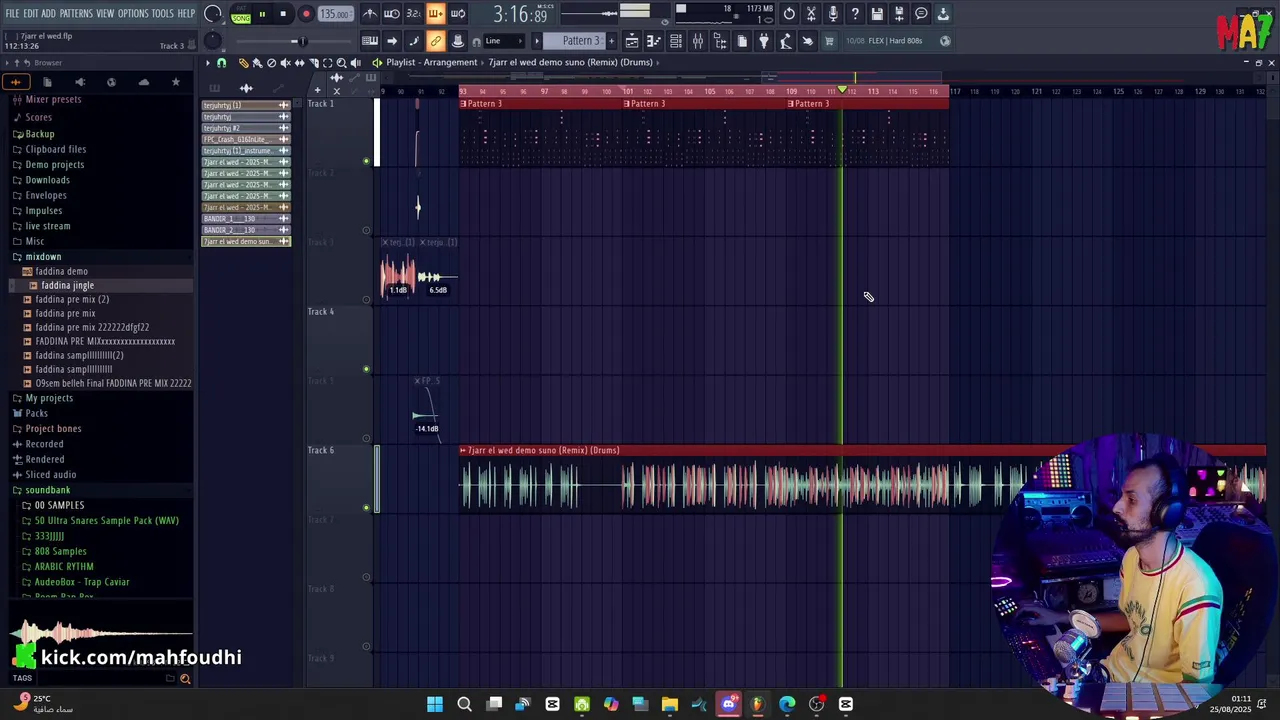The height and width of the screenshot is (720, 1280).
Task: Expand the My projects folder
Action: pyautogui.click(x=49, y=398)
